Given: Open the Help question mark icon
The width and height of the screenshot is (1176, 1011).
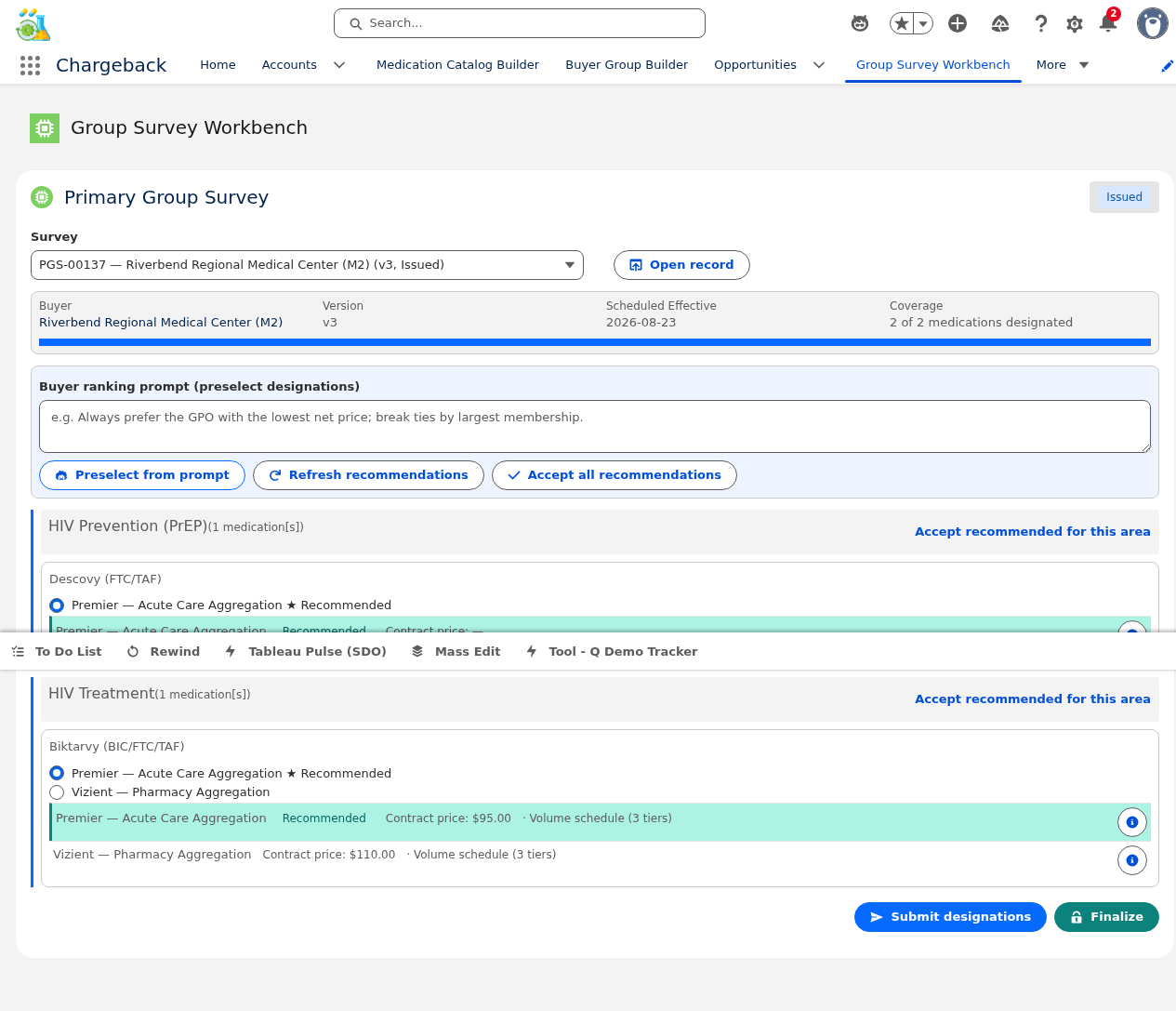Looking at the screenshot, I should 1041,23.
